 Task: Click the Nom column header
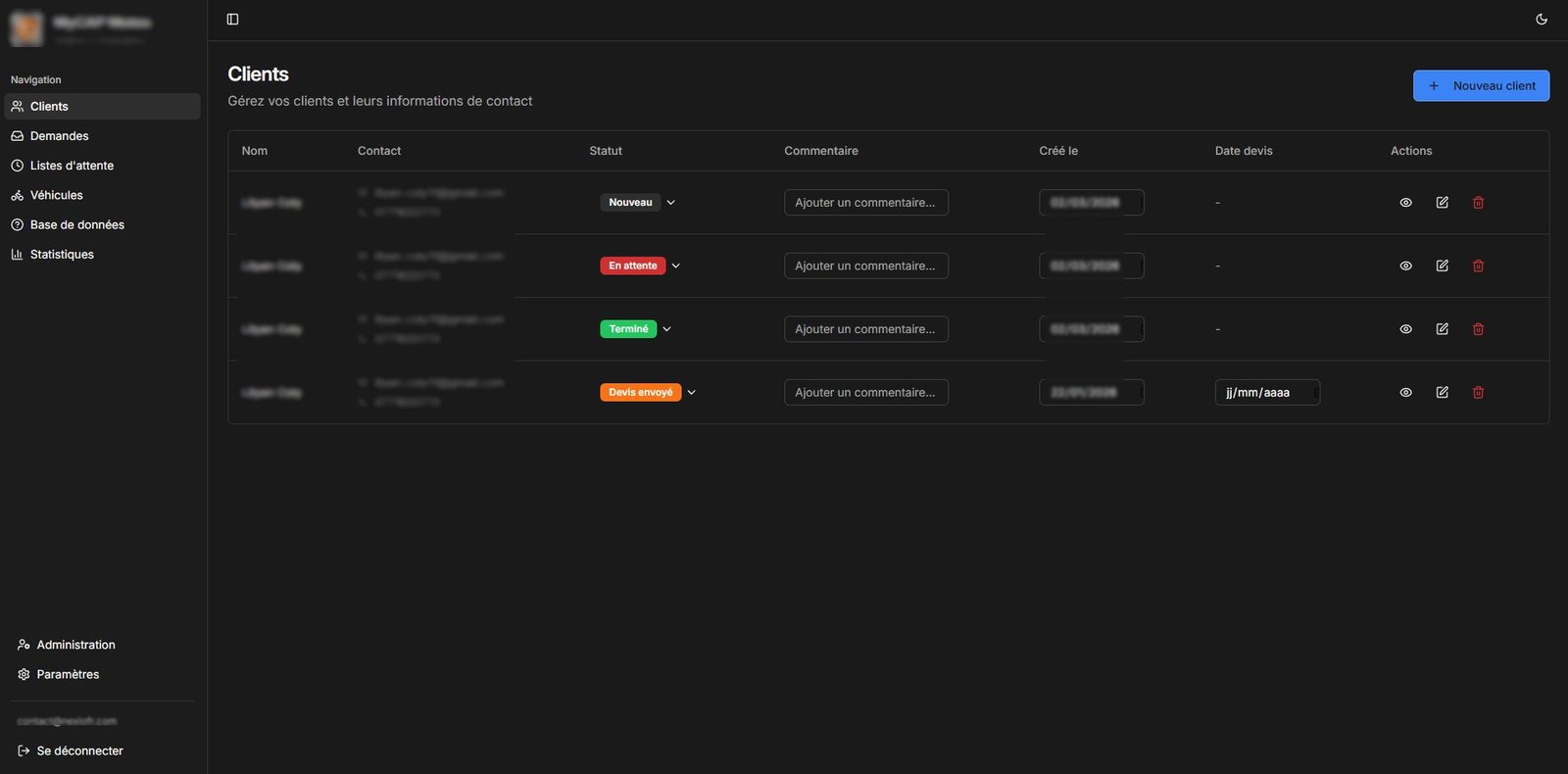[255, 151]
